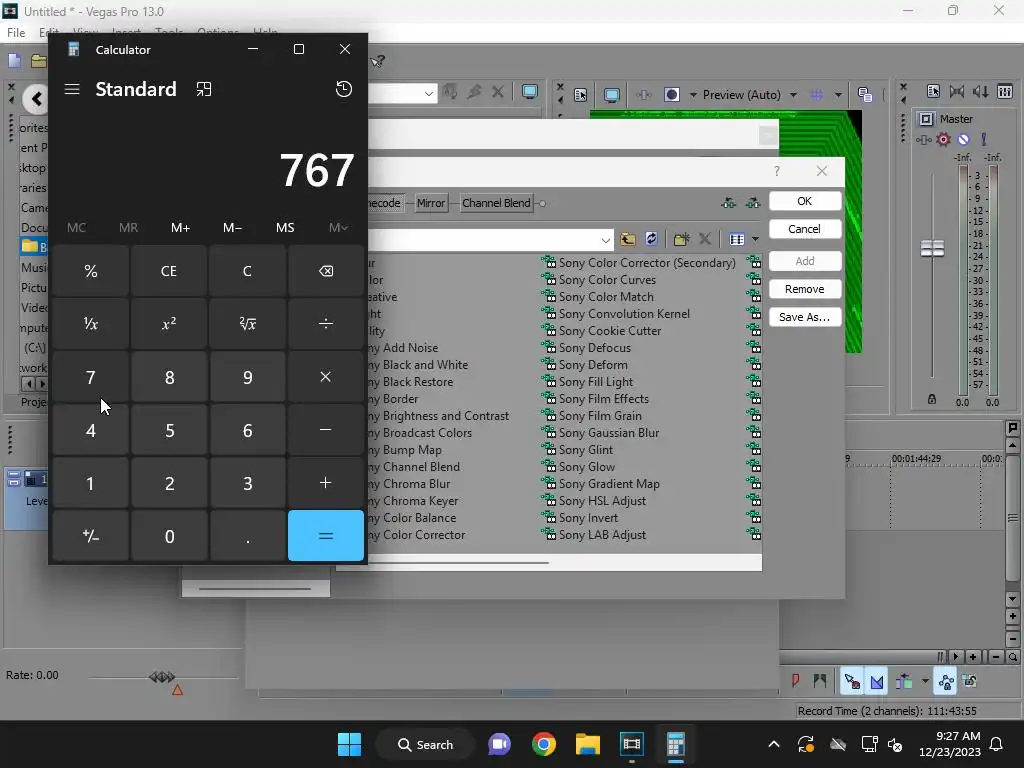Screen dimensions: 1024x768
Task: Click Cancel in the plug-in chooser dialog
Action: click(x=805, y=229)
